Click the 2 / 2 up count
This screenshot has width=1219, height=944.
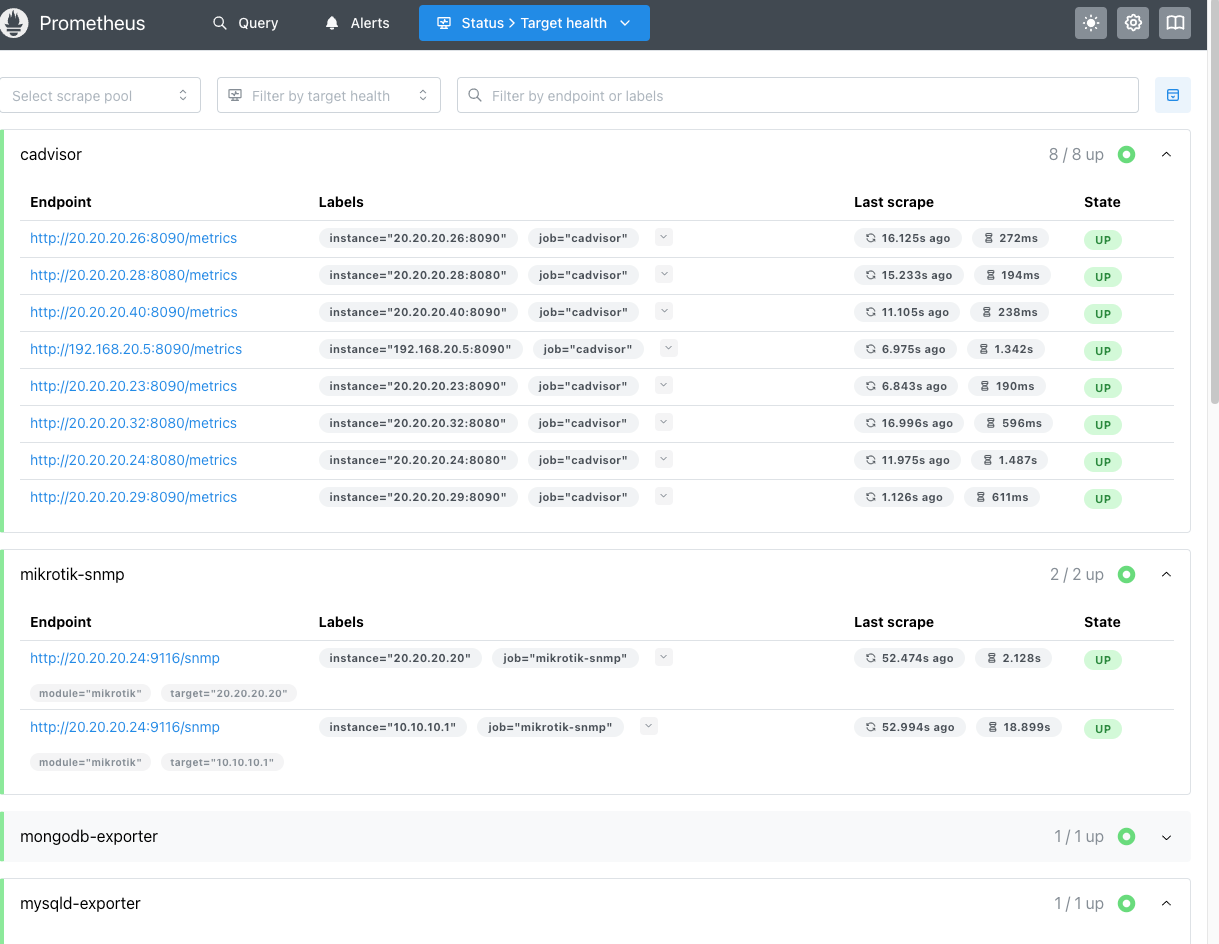[1076, 574]
